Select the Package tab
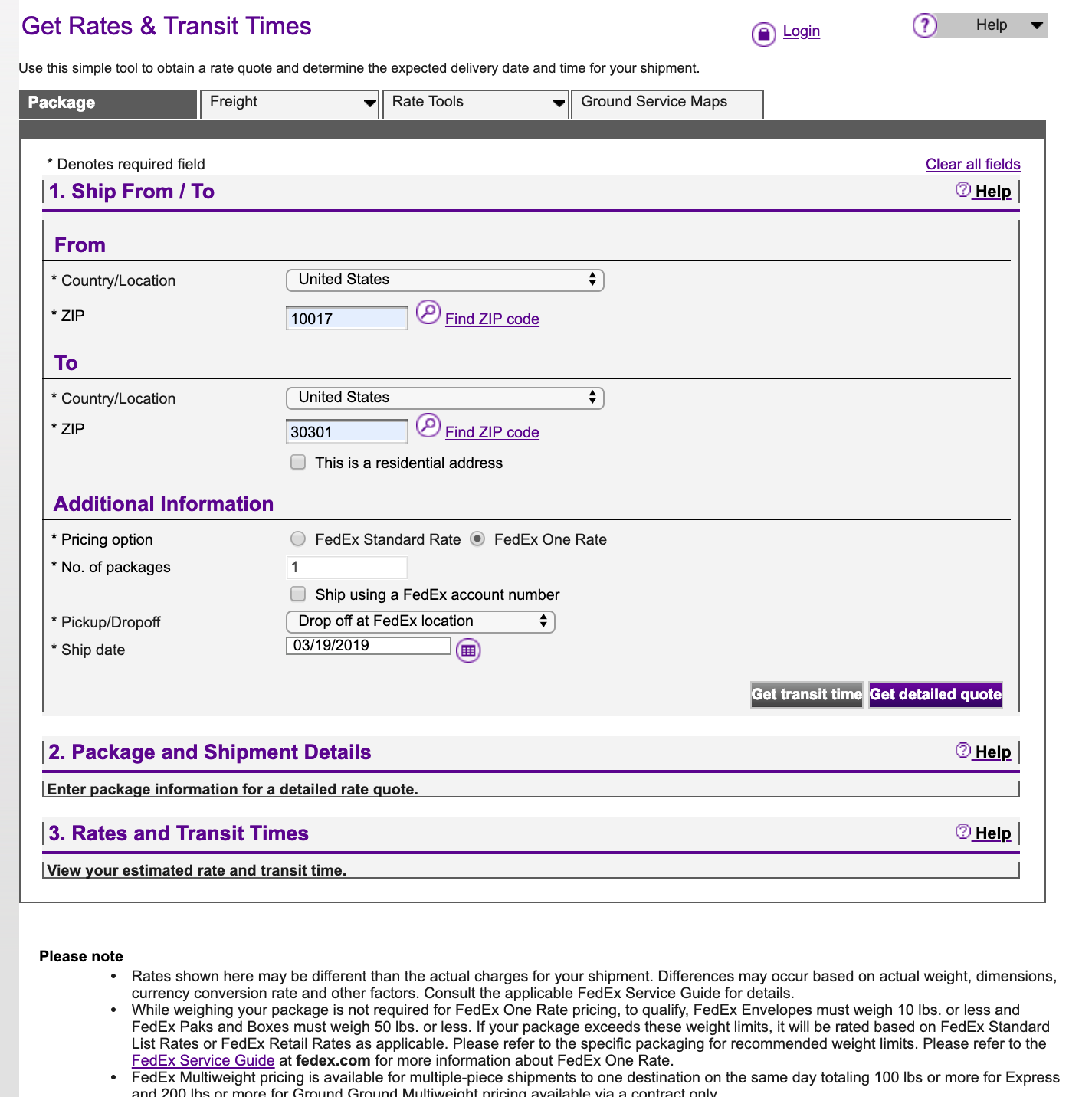 (x=108, y=103)
